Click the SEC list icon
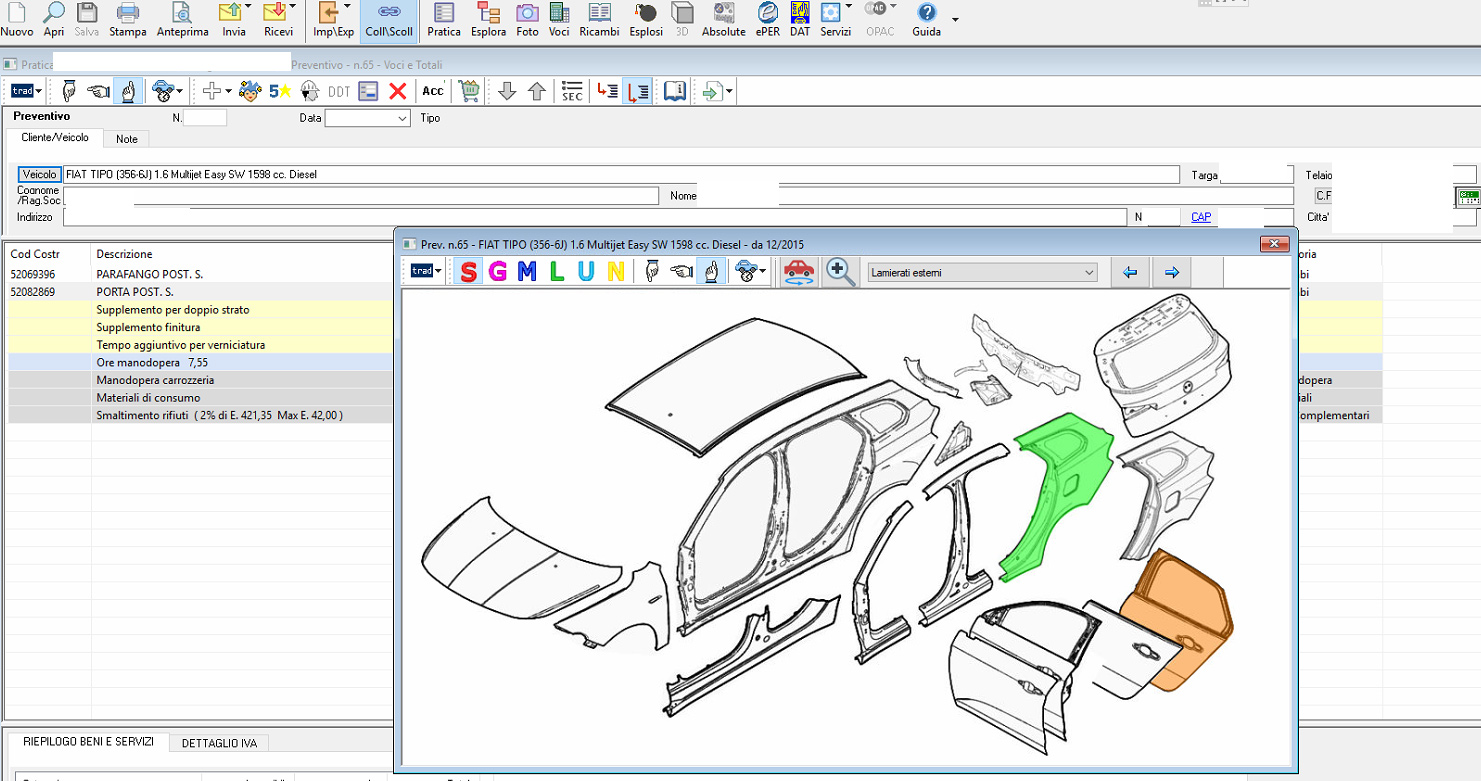Screen dimensions: 1481x781 point(572,91)
